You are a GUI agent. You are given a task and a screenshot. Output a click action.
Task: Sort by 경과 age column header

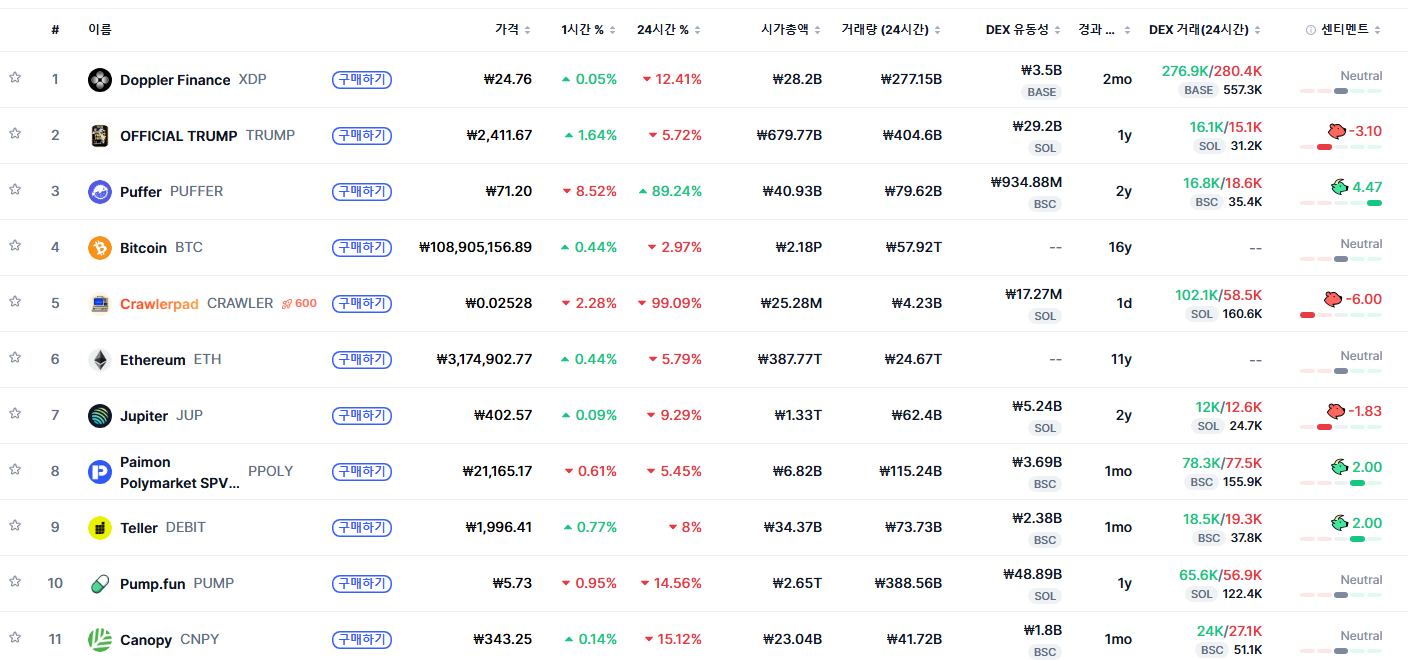coord(1104,30)
